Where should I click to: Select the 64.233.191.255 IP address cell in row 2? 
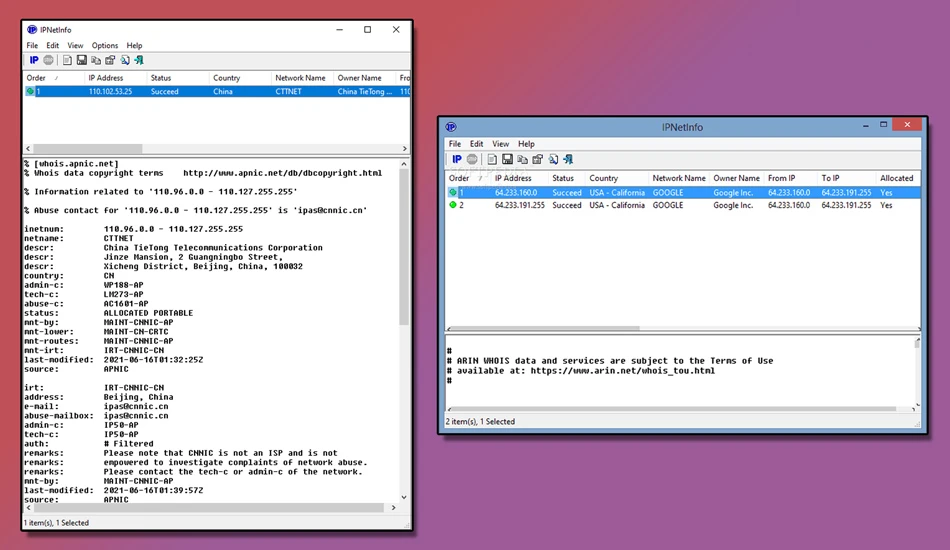point(519,205)
